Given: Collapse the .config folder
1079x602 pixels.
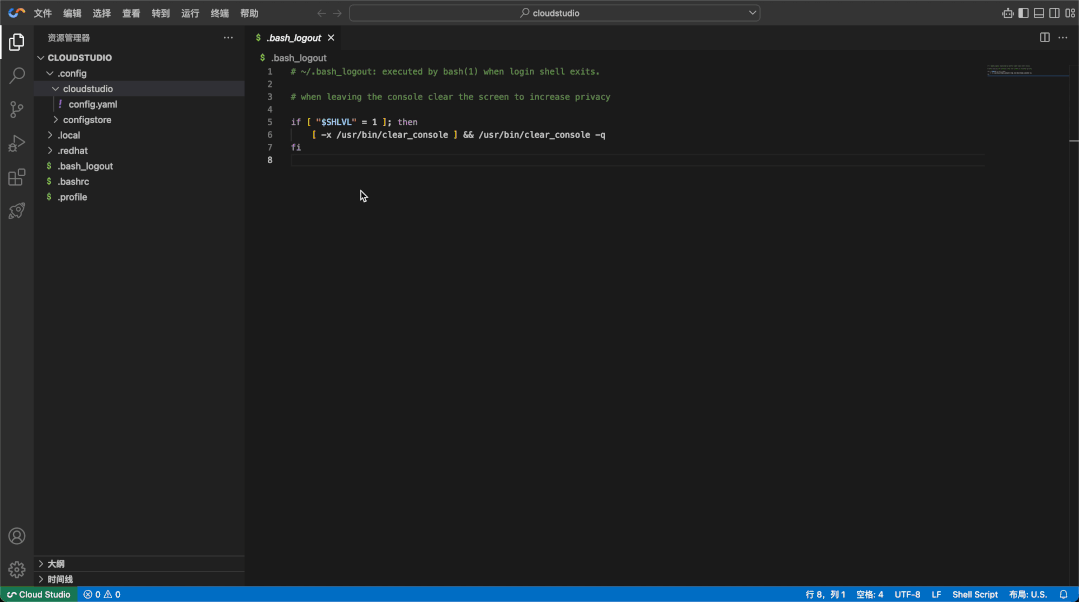Looking at the screenshot, I should coord(50,74).
